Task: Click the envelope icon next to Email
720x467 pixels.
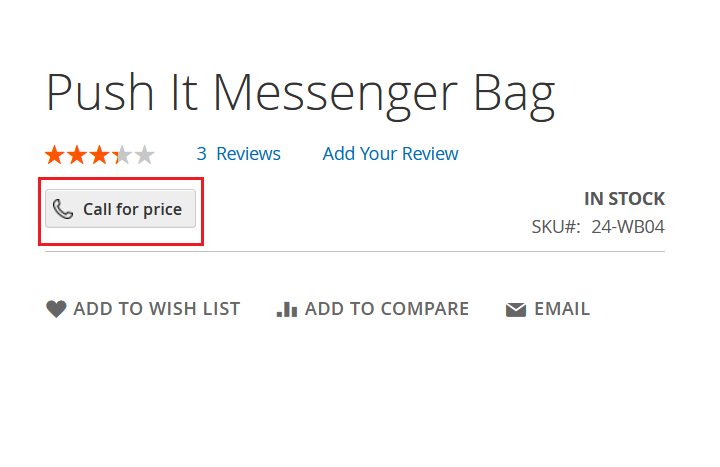Action: [516, 310]
